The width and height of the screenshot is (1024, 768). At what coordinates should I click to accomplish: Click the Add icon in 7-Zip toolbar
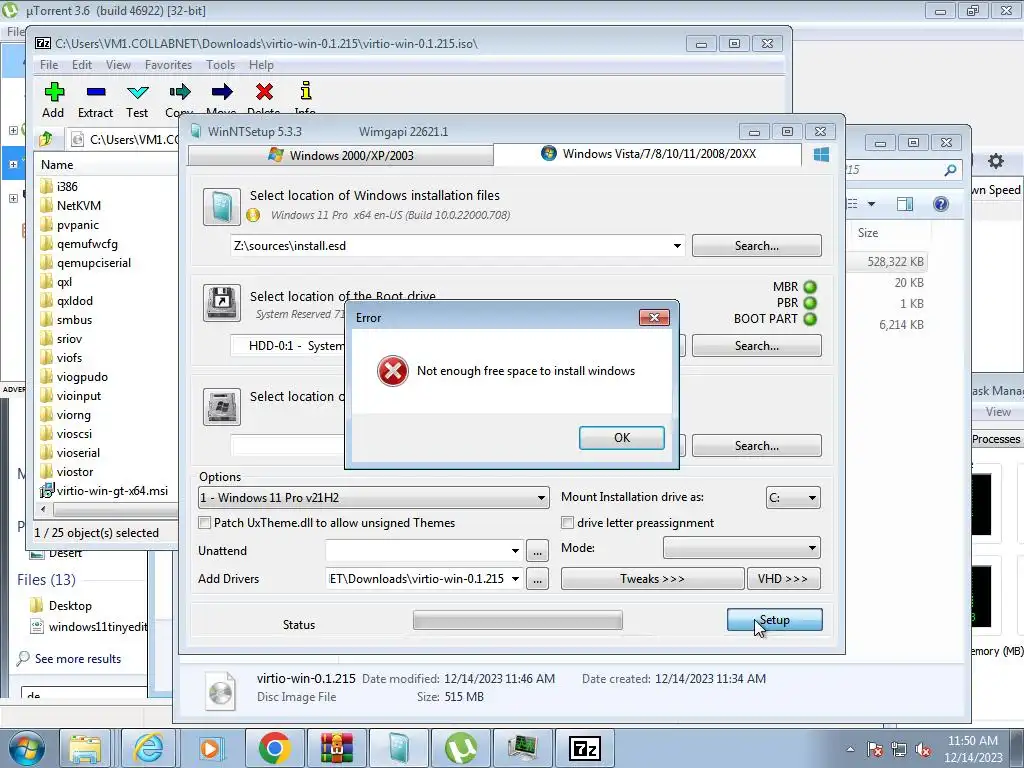54,92
